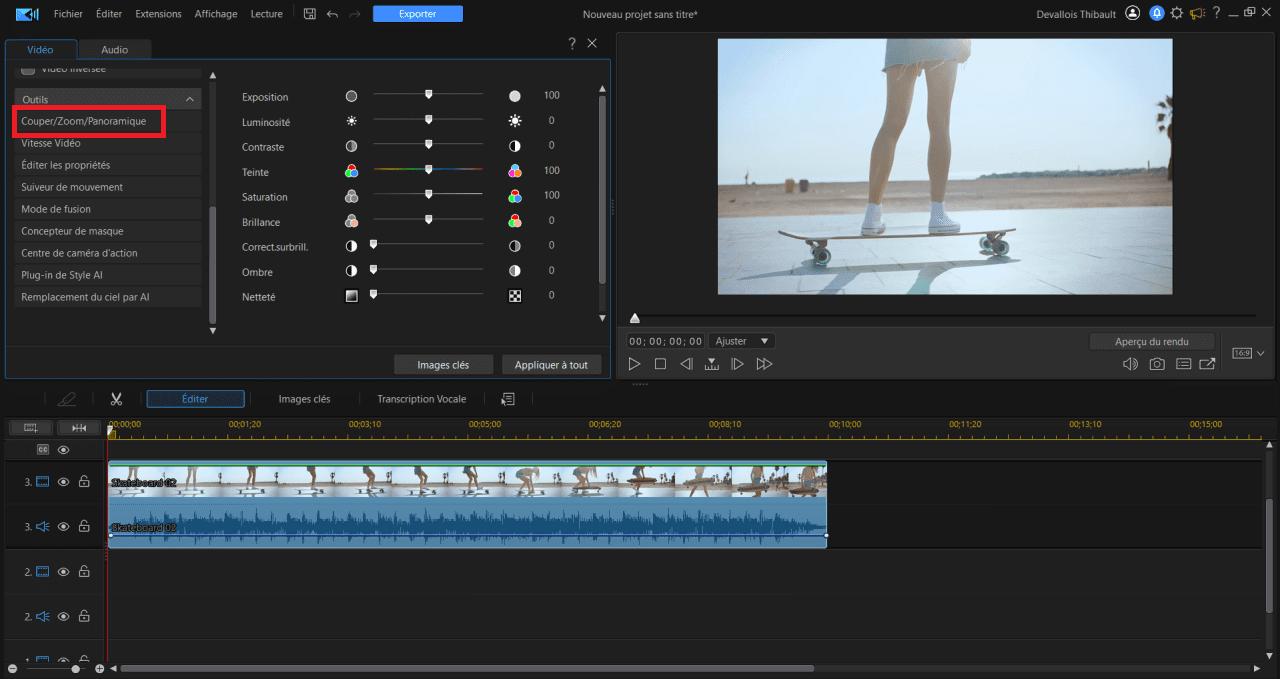The image size is (1280, 679).
Task: Click Appliquer à tout
Action: [x=551, y=365]
